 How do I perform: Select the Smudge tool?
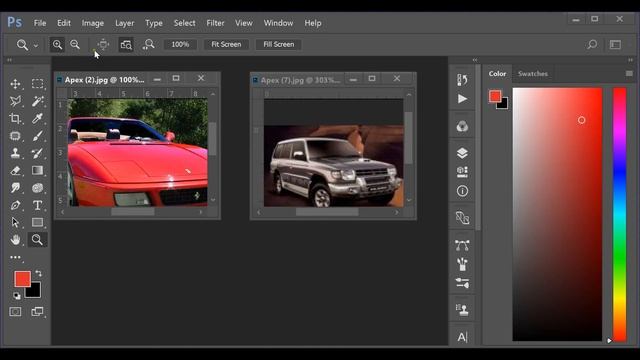pyautogui.click(x=16, y=188)
